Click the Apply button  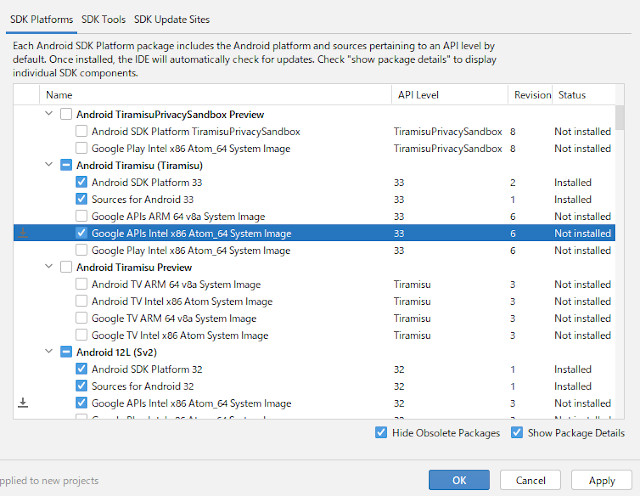click(602, 480)
